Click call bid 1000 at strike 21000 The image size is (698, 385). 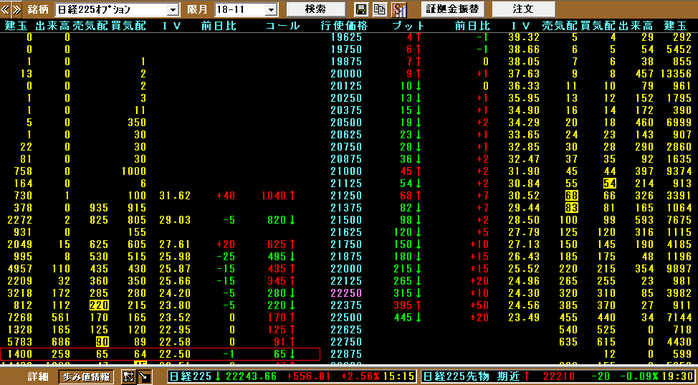[x=134, y=171]
